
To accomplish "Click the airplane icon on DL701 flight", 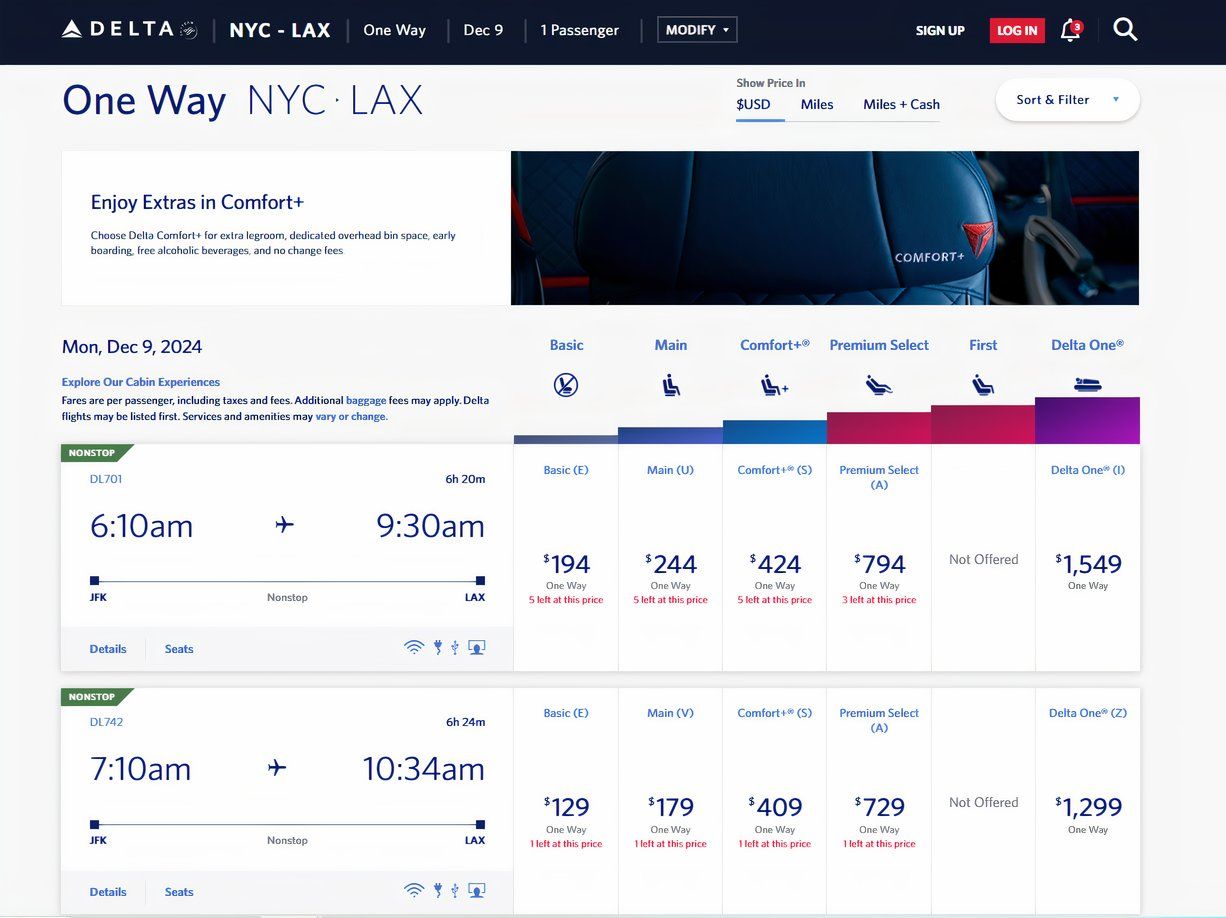I will pos(285,524).
